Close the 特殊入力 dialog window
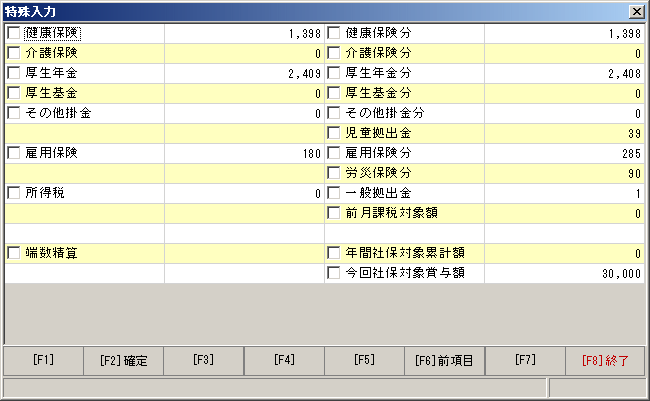Image resolution: width=650 pixels, height=401 pixels. [x=636, y=12]
